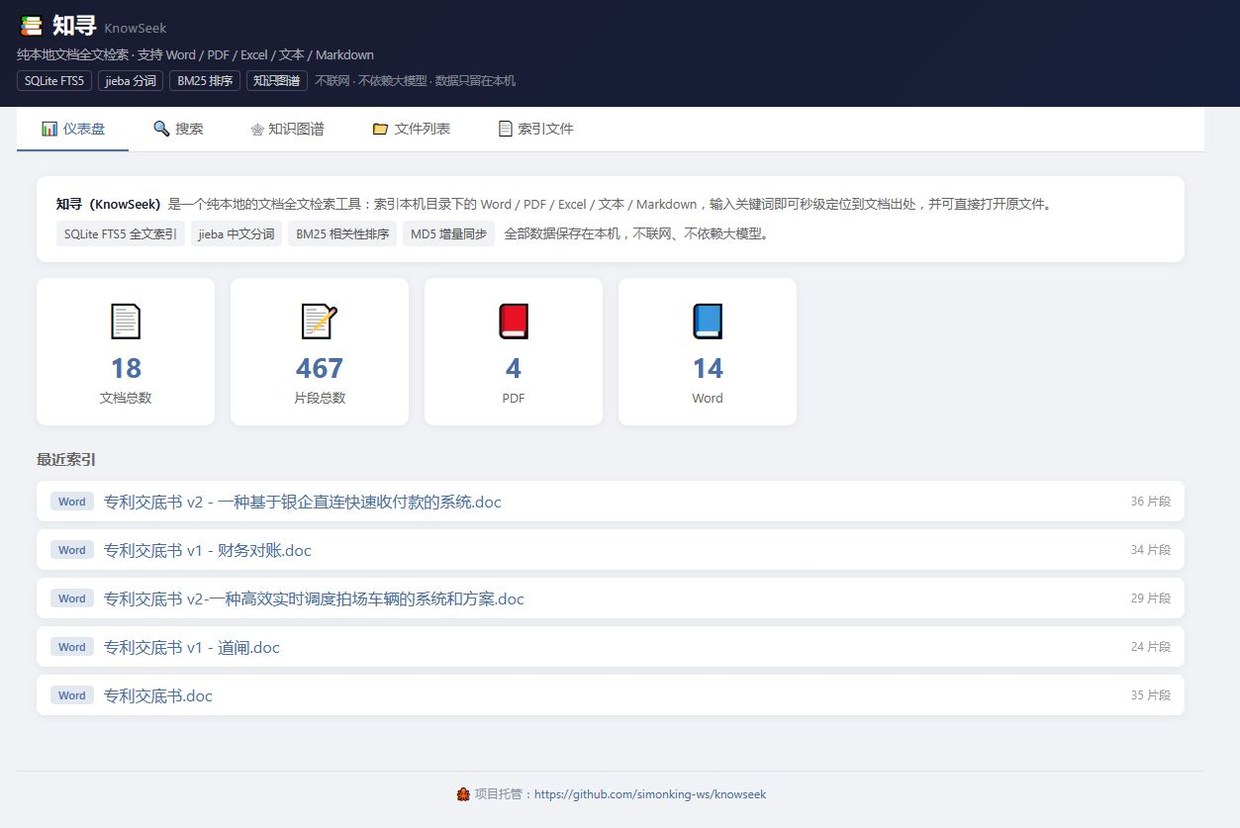Click the magnifier icon in 搜索 tab
This screenshot has height=828, width=1240.
[x=161, y=129]
